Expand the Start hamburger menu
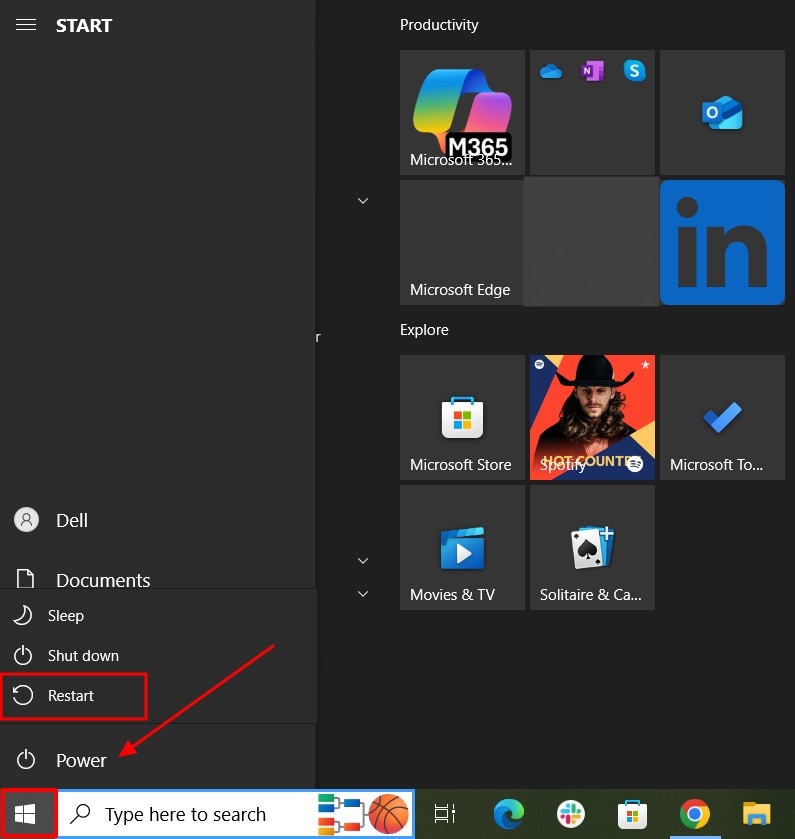795x839 pixels. (26, 25)
